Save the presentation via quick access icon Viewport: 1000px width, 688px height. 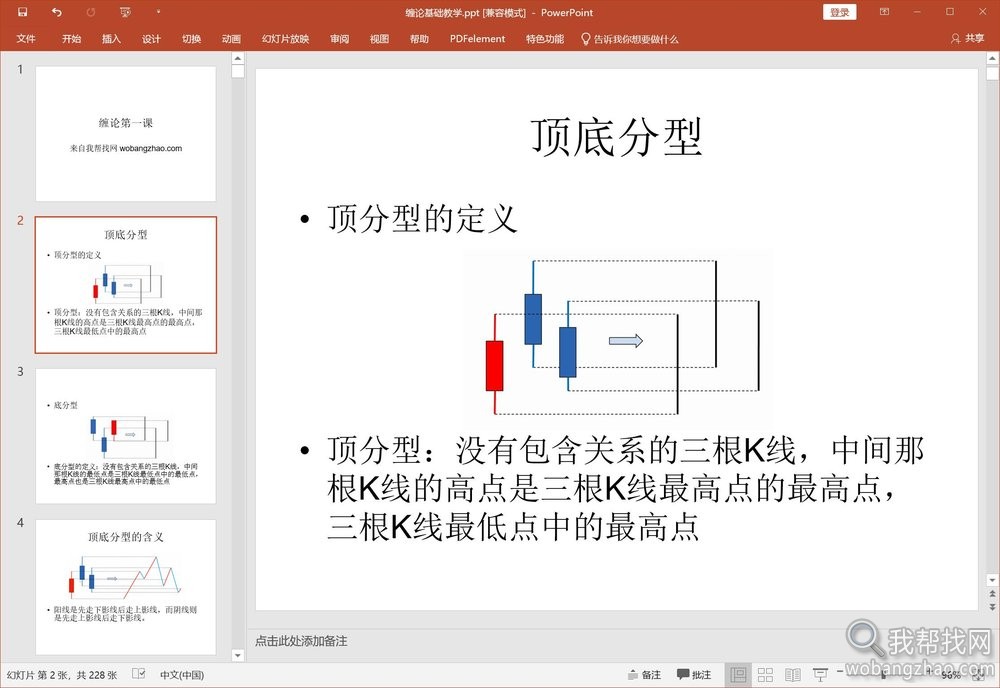pos(22,12)
